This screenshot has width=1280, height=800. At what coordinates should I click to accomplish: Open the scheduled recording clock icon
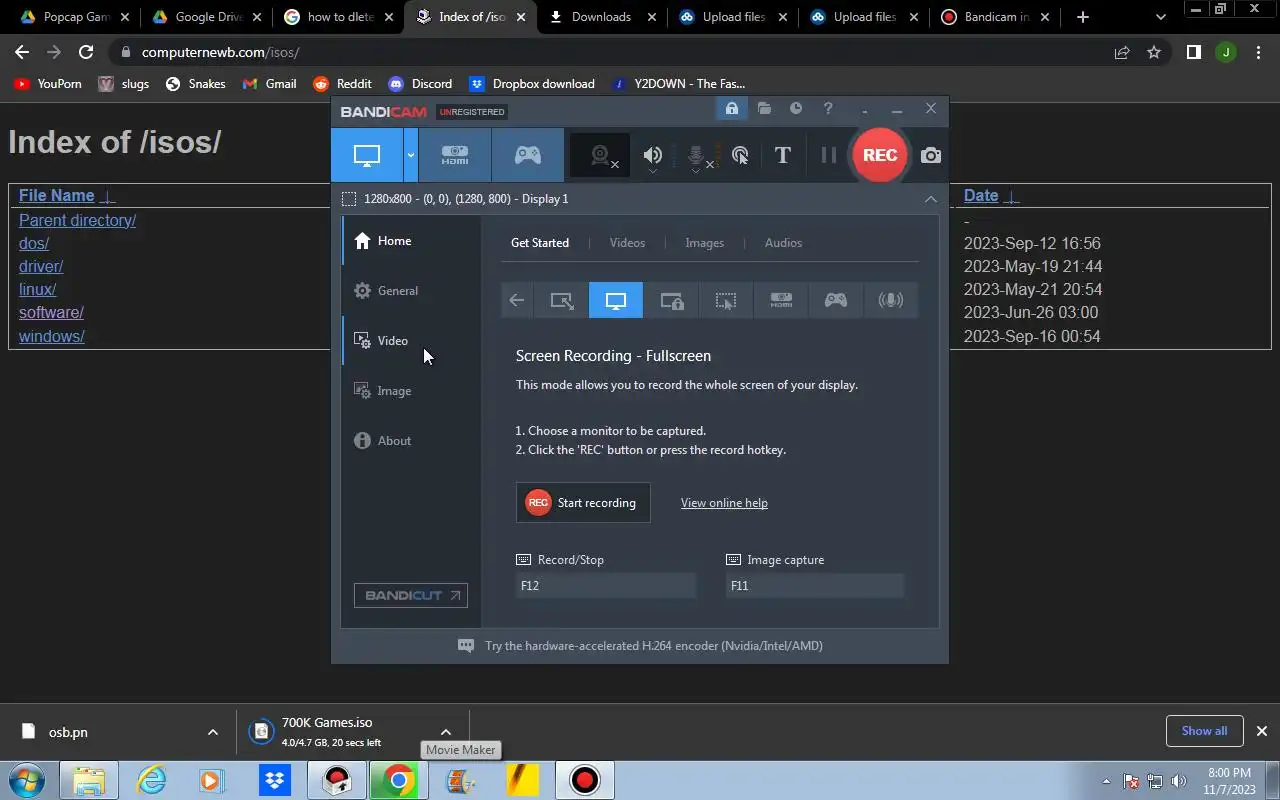[796, 108]
